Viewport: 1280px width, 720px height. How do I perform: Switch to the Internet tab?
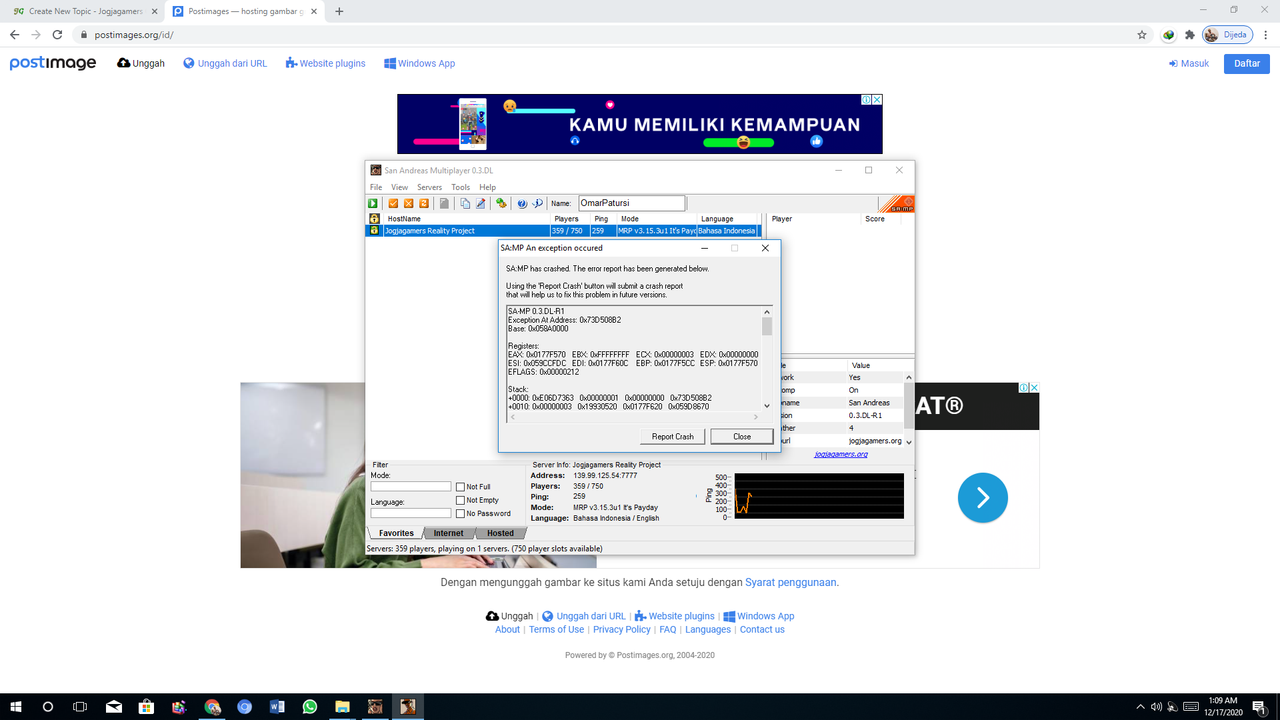(x=448, y=533)
